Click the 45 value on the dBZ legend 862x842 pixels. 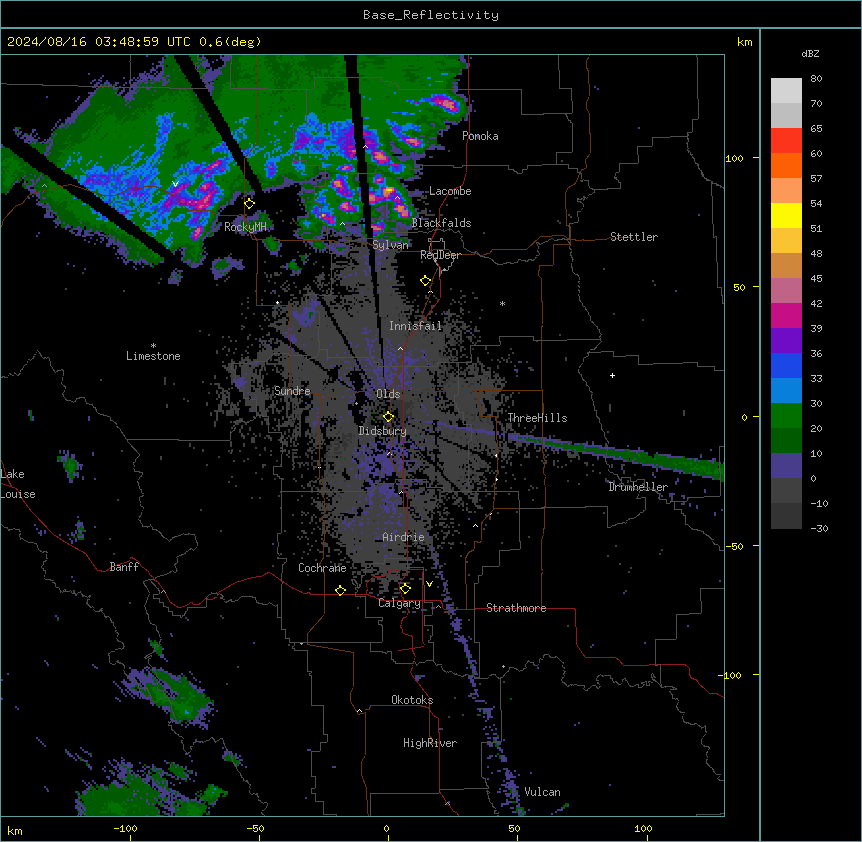point(816,279)
